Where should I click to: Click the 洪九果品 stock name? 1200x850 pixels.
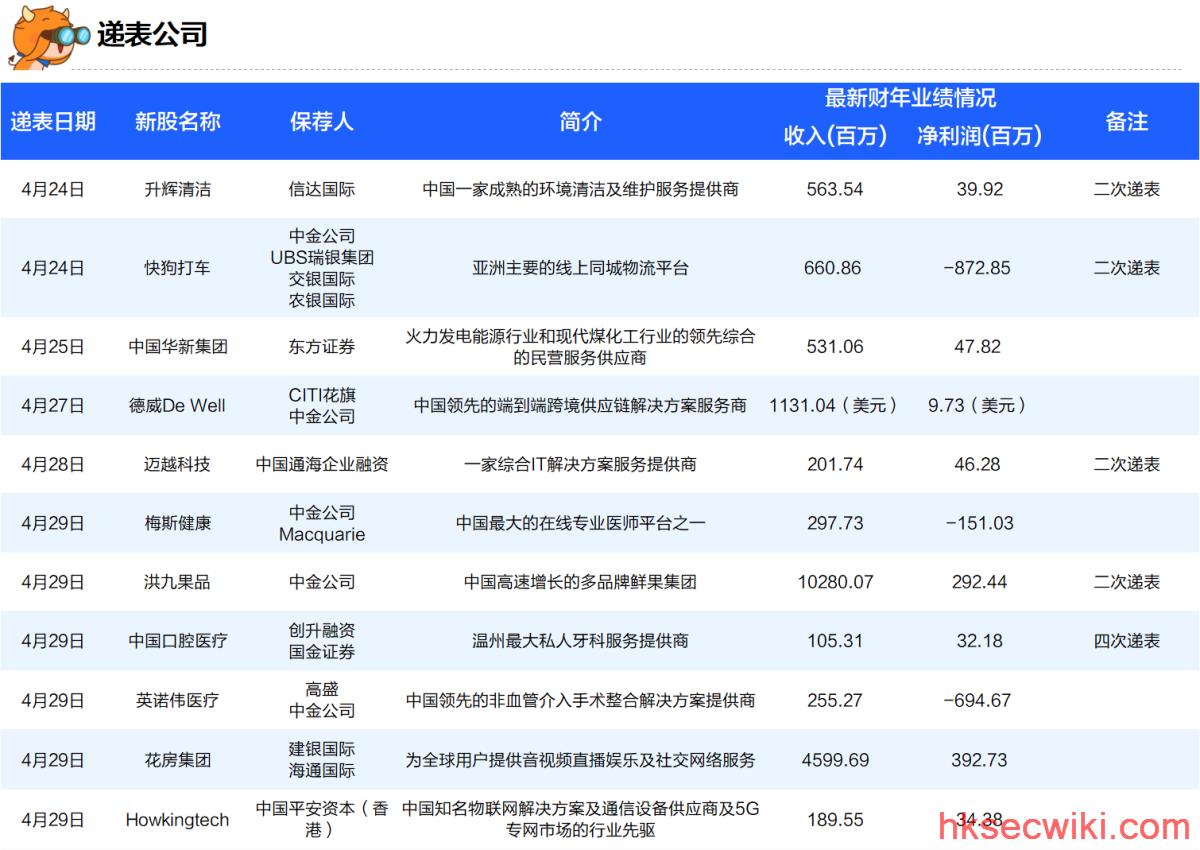178,582
